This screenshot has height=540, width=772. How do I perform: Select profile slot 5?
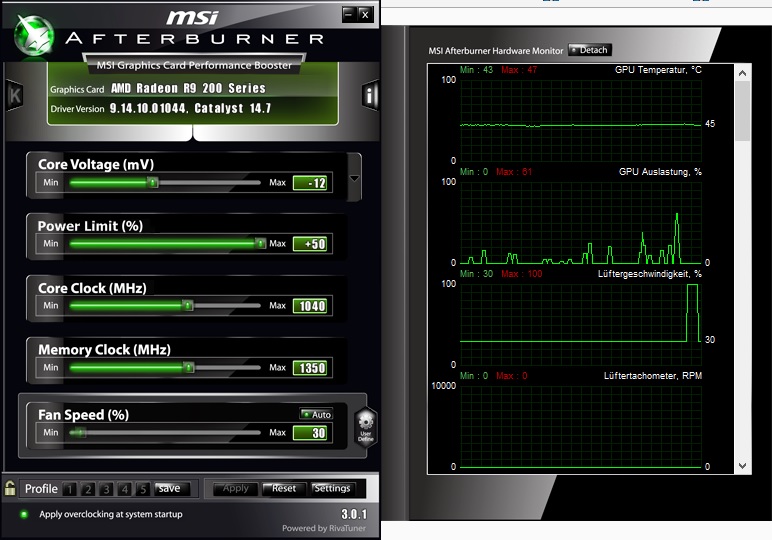(x=143, y=489)
